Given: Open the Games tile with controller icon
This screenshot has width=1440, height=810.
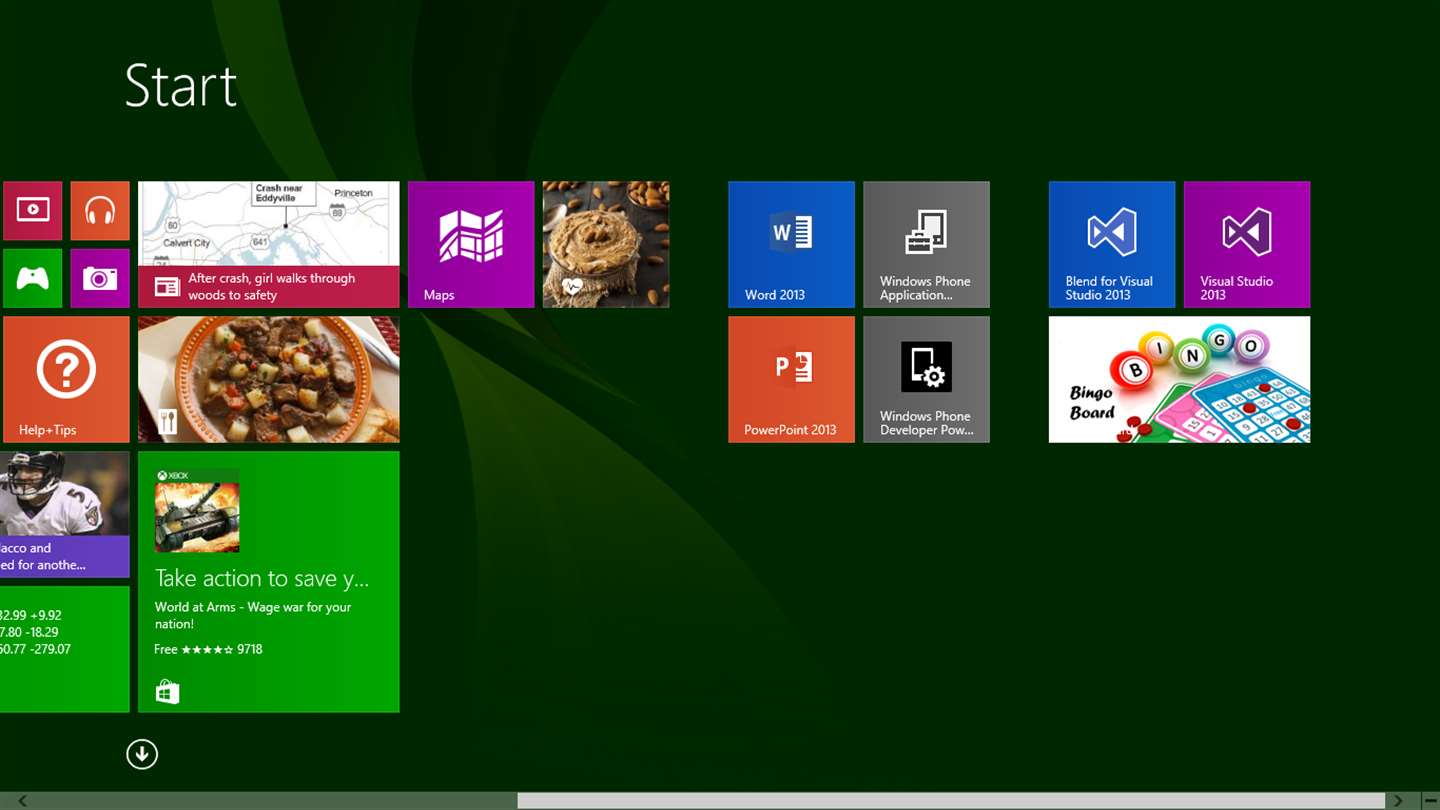Looking at the screenshot, I should pos(33,278).
